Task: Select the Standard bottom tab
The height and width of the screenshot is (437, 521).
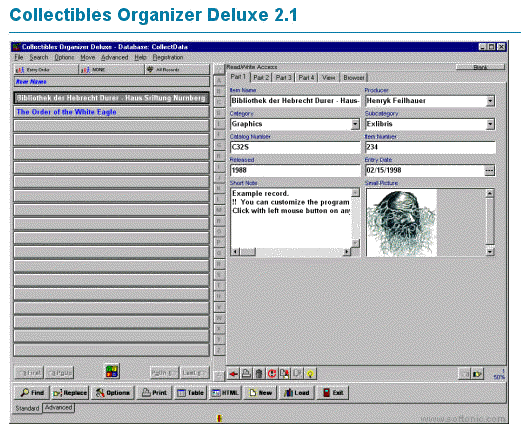Action: pos(27,408)
